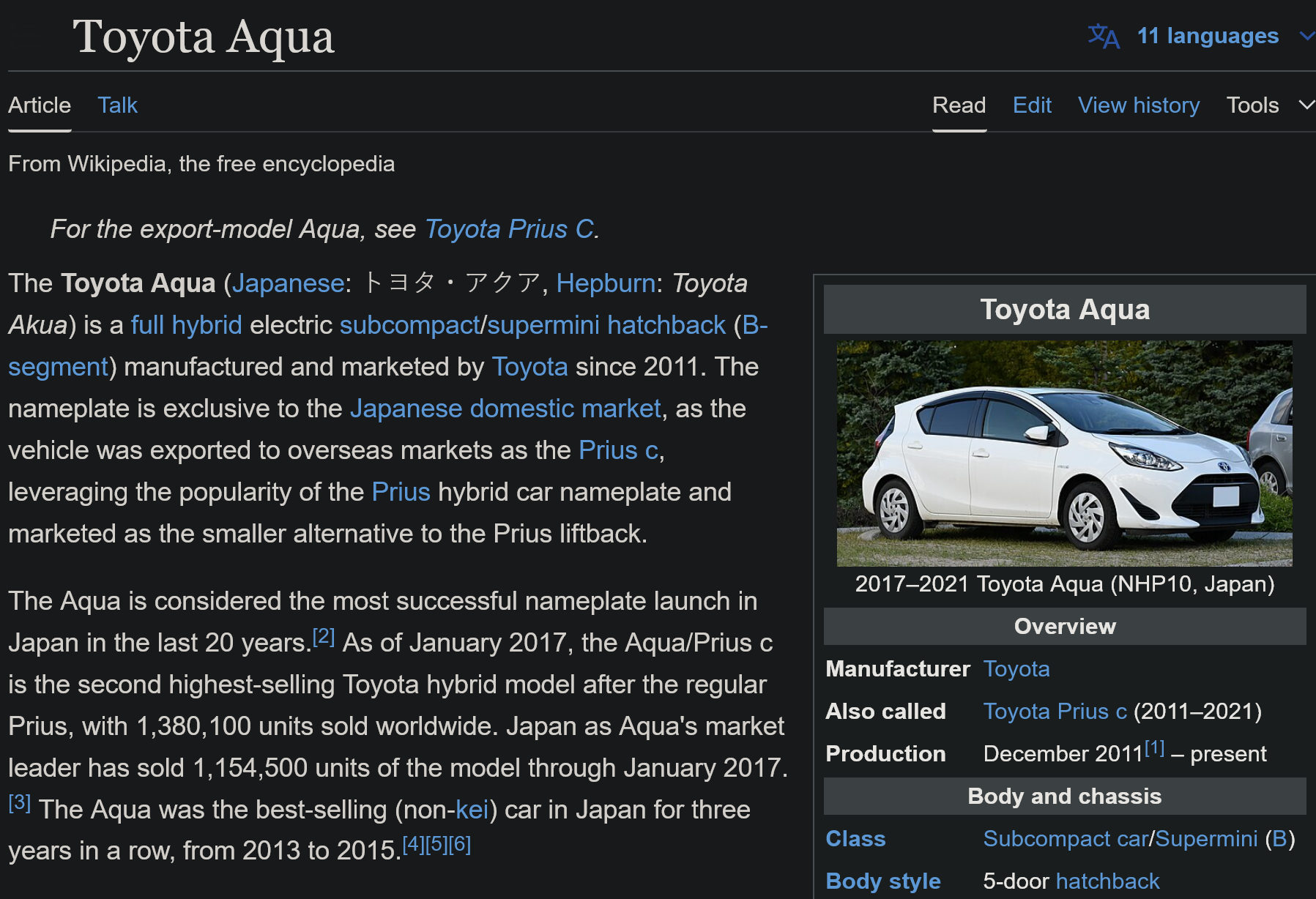Click the infobox caption '2017–2021 Toyota Aqua (NHP10, Japan)'
This screenshot has width=1316, height=899.
(x=1065, y=584)
